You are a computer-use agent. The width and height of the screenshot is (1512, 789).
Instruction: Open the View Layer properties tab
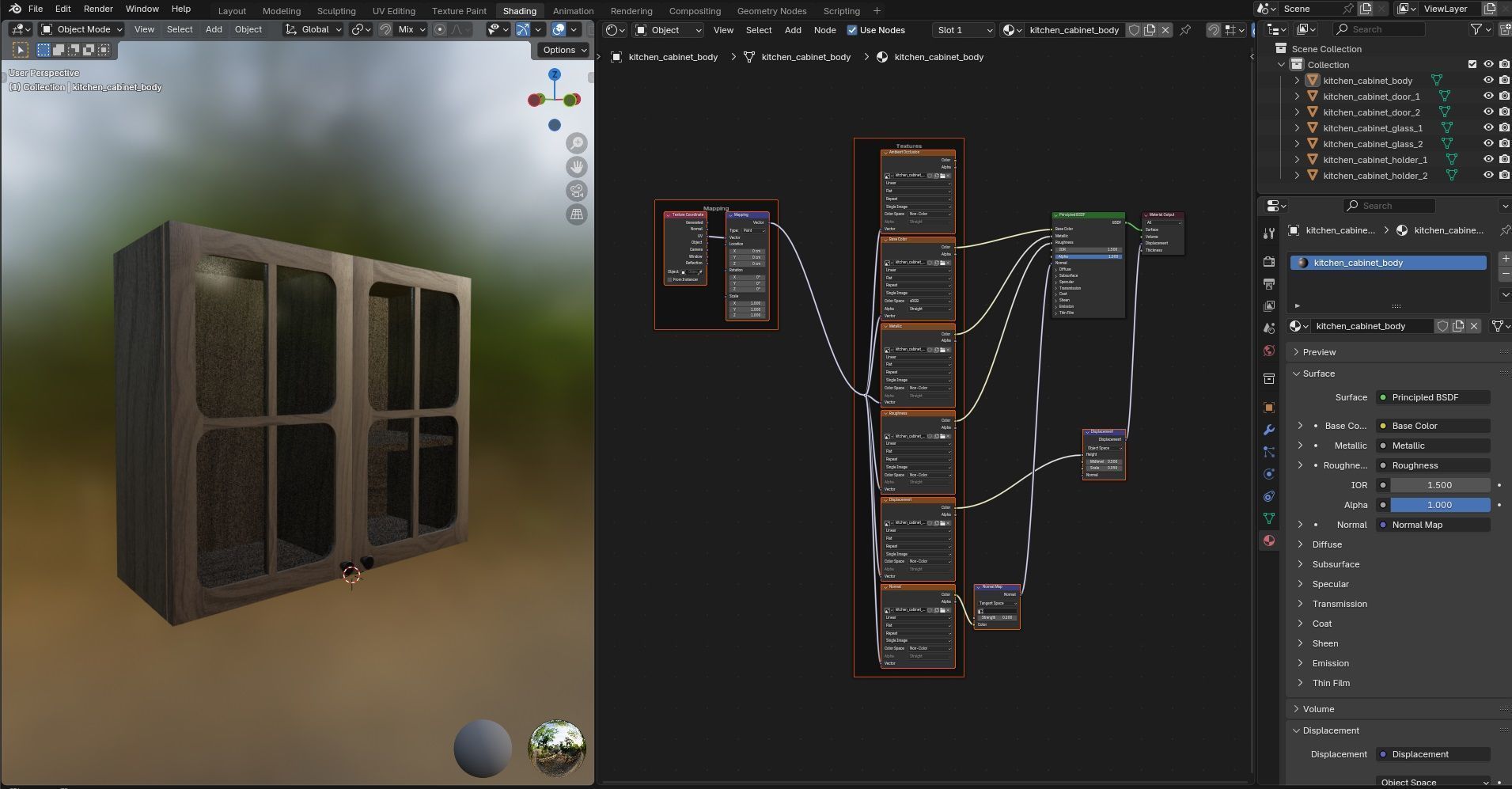tap(1269, 306)
